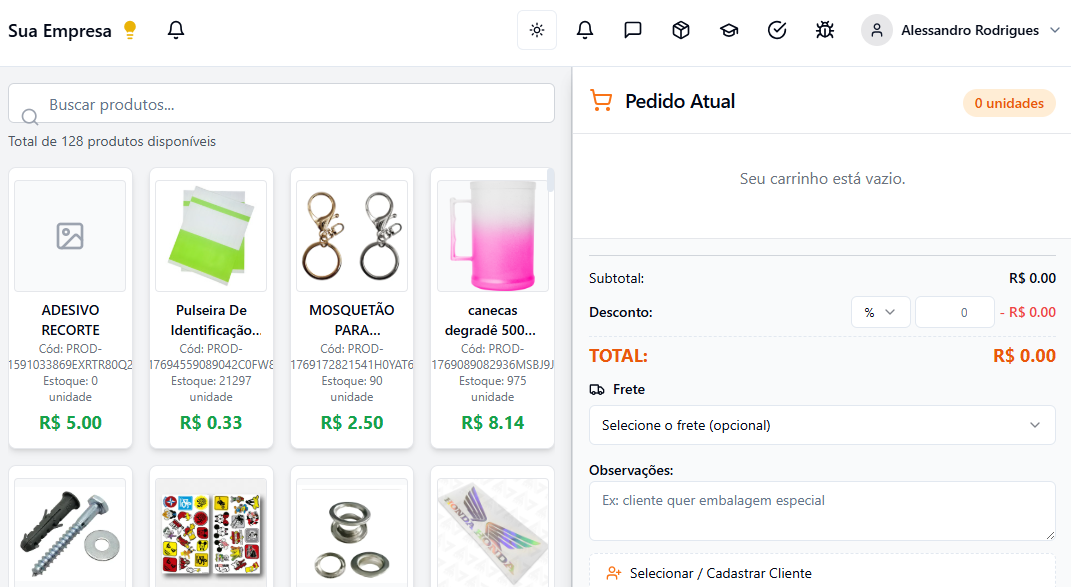Image resolution: width=1071 pixels, height=587 pixels.
Task: Open the Alessandro Rodrigues account menu chevron
Action: [x=1057, y=30]
